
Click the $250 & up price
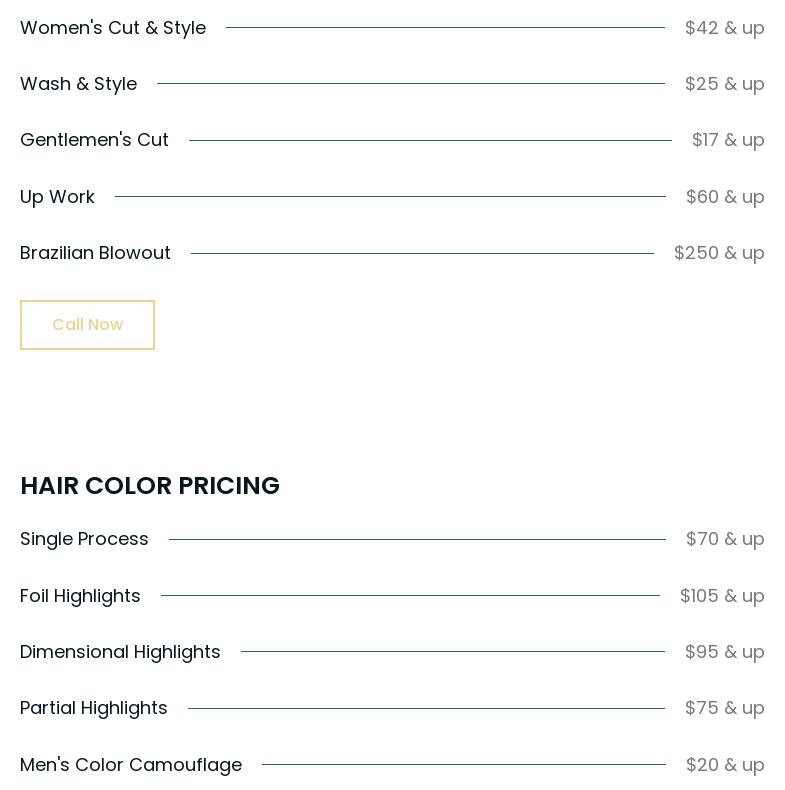point(719,253)
